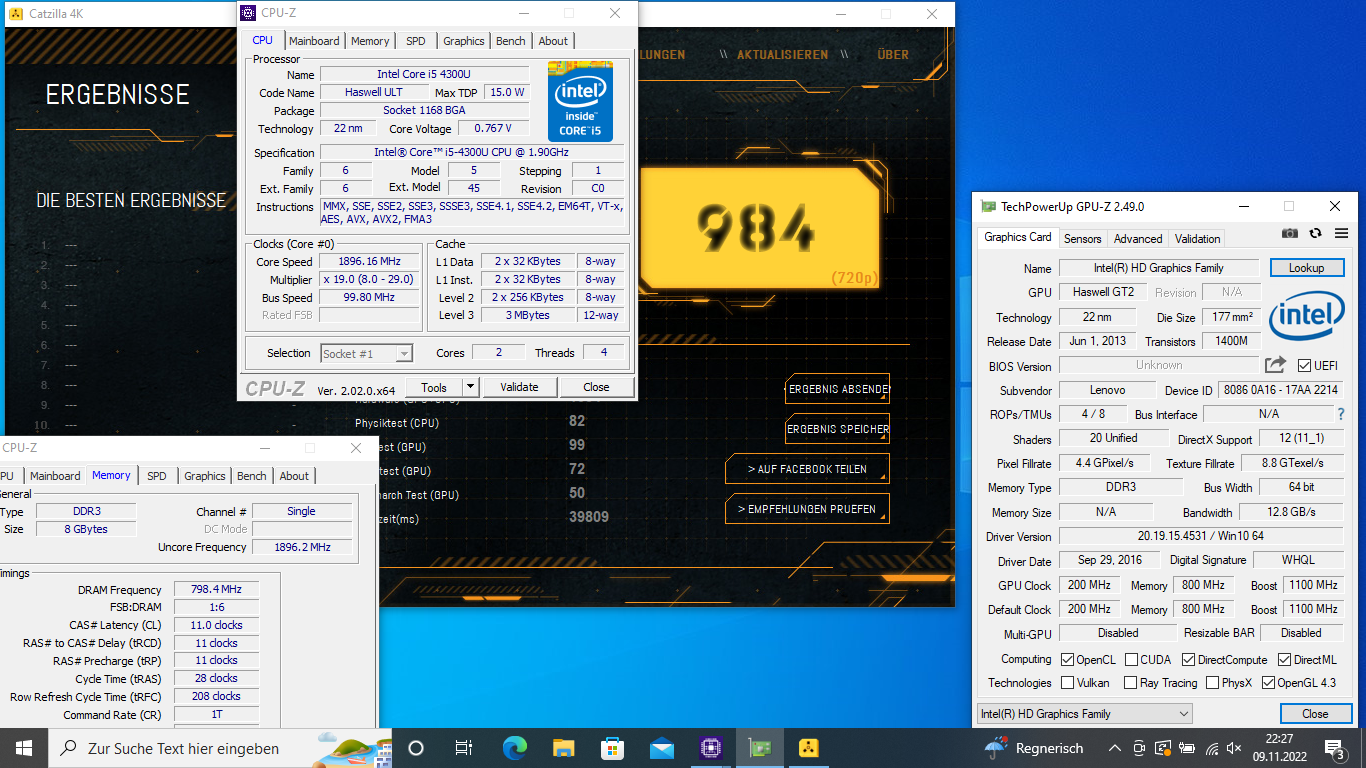Image resolution: width=1366 pixels, height=768 pixels.
Task: Click the taskbar clock showing 22:27
Action: click(x=1279, y=748)
